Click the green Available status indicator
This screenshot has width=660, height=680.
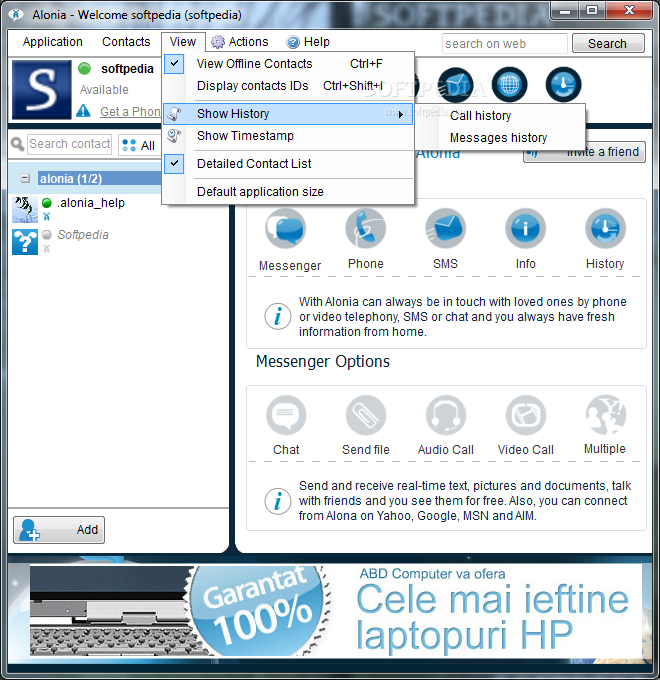[85, 69]
